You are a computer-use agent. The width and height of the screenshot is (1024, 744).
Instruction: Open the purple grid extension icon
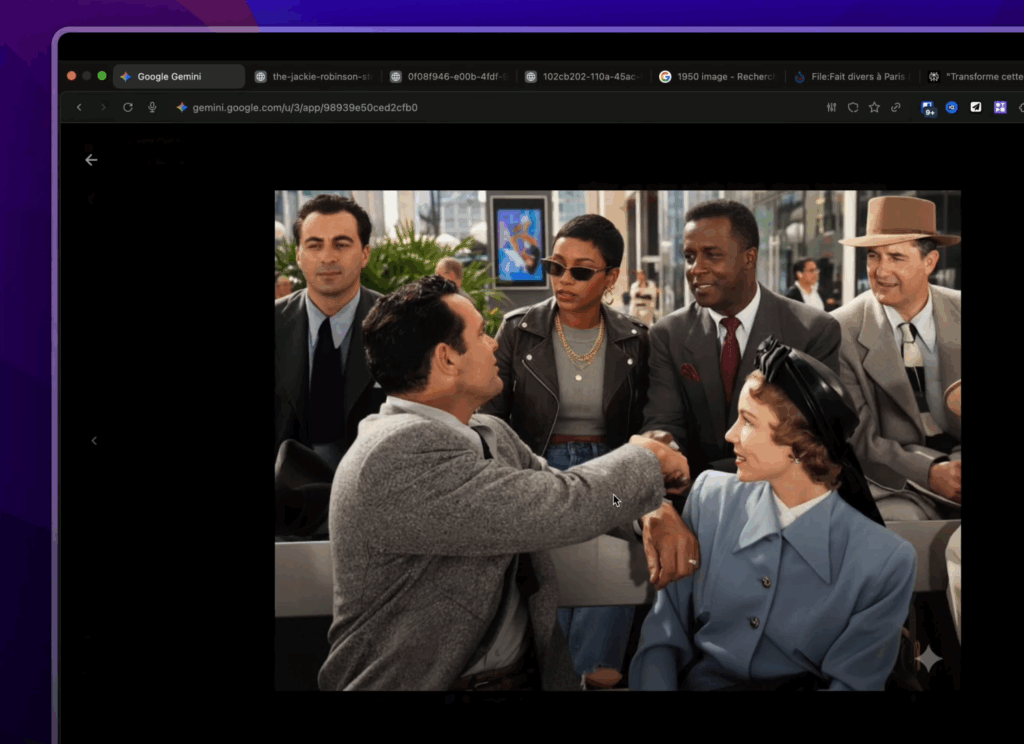point(1000,107)
